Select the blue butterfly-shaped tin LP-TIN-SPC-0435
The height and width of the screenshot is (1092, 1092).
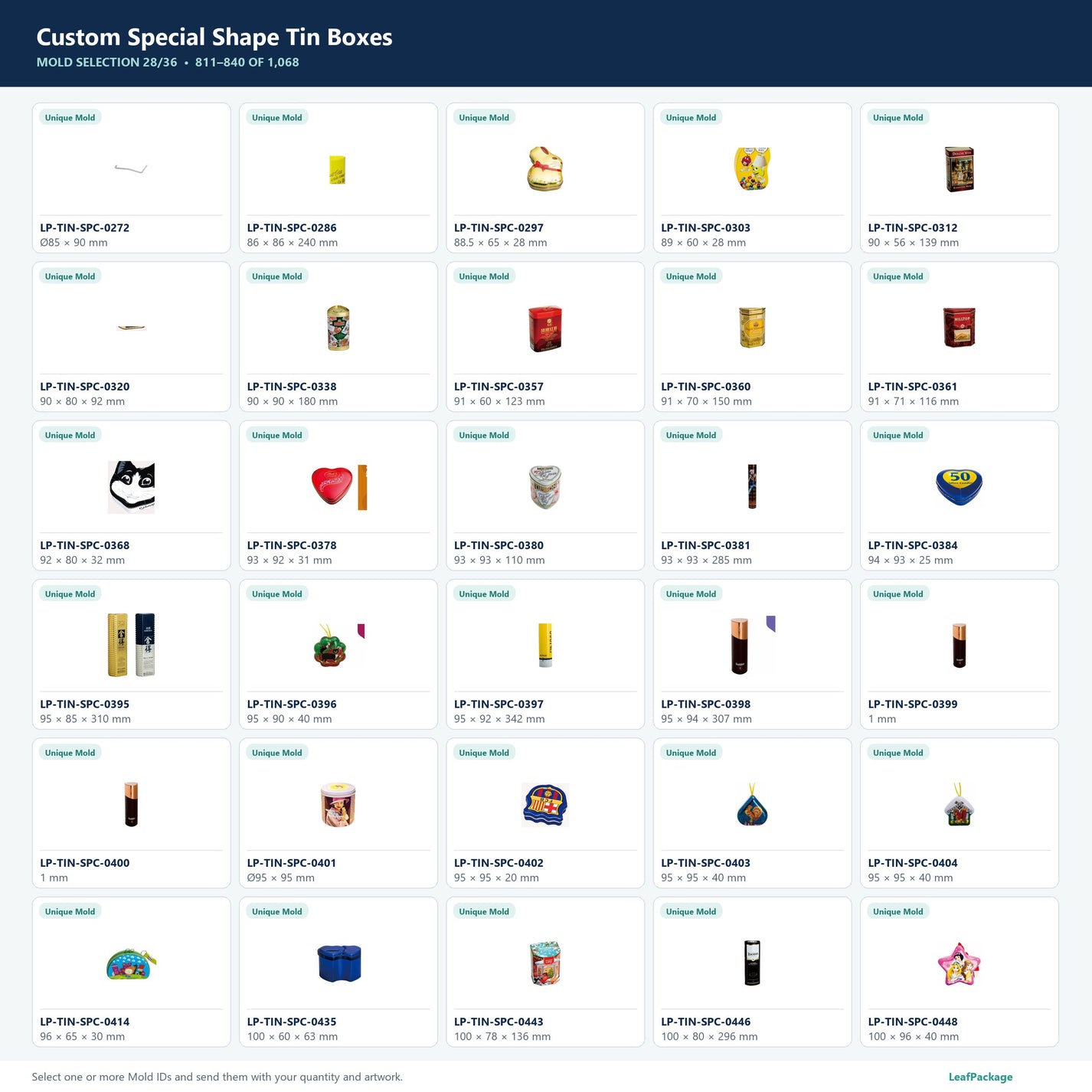(x=338, y=963)
